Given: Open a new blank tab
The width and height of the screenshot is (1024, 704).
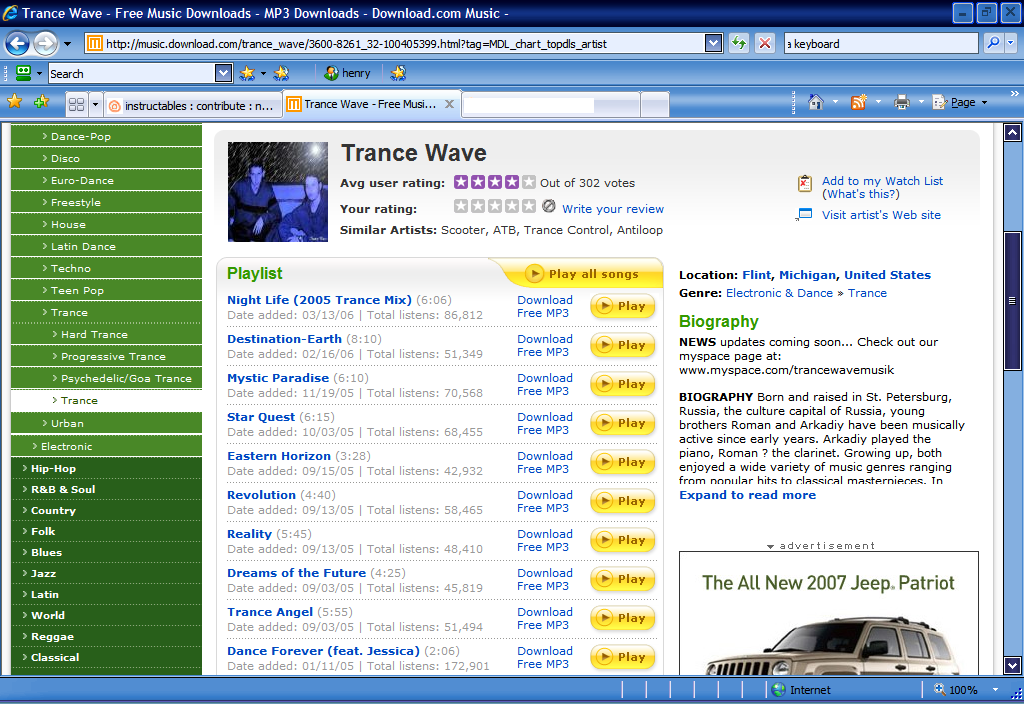Looking at the screenshot, I should [655, 104].
